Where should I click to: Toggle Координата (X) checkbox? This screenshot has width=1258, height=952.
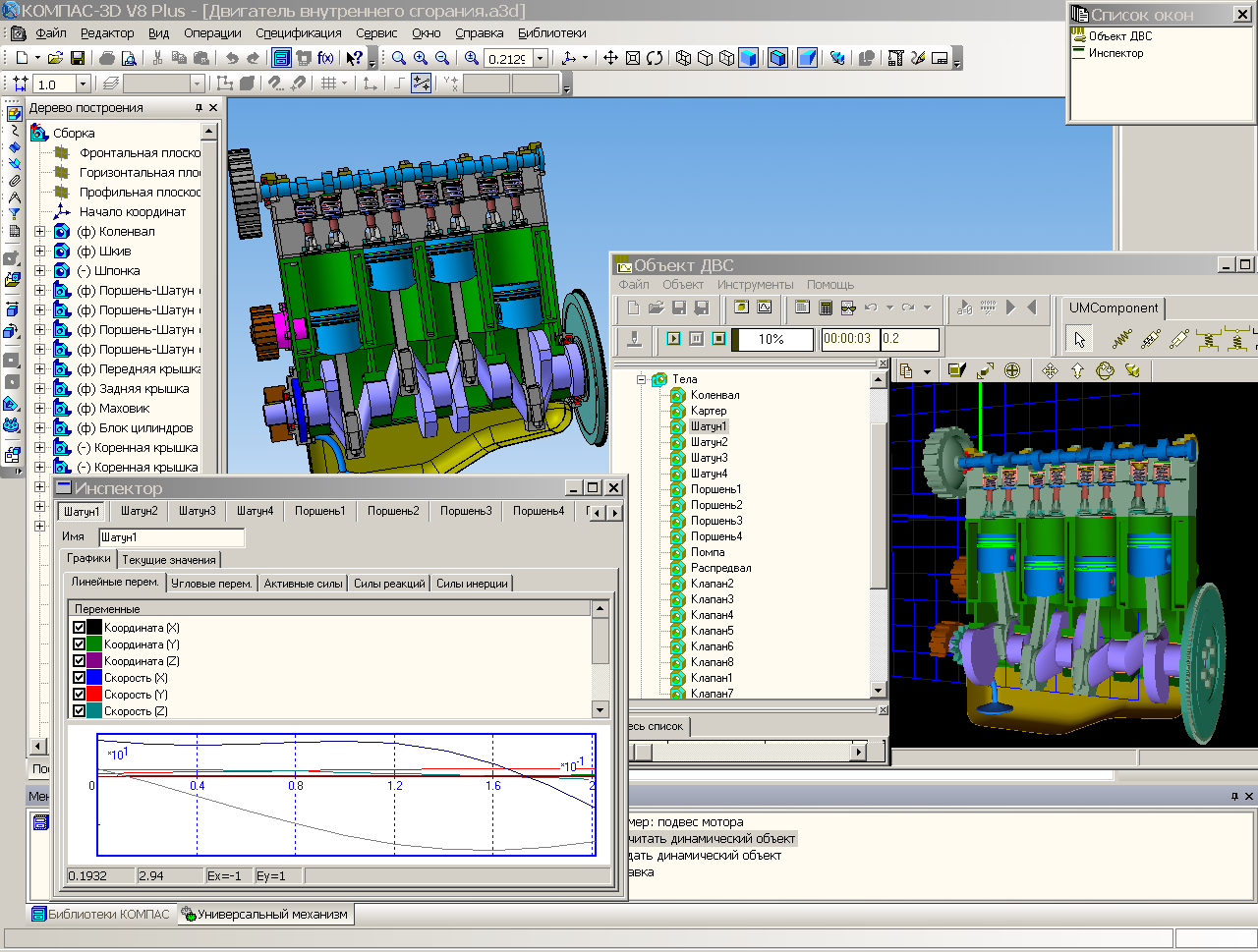pyautogui.click(x=80, y=628)
